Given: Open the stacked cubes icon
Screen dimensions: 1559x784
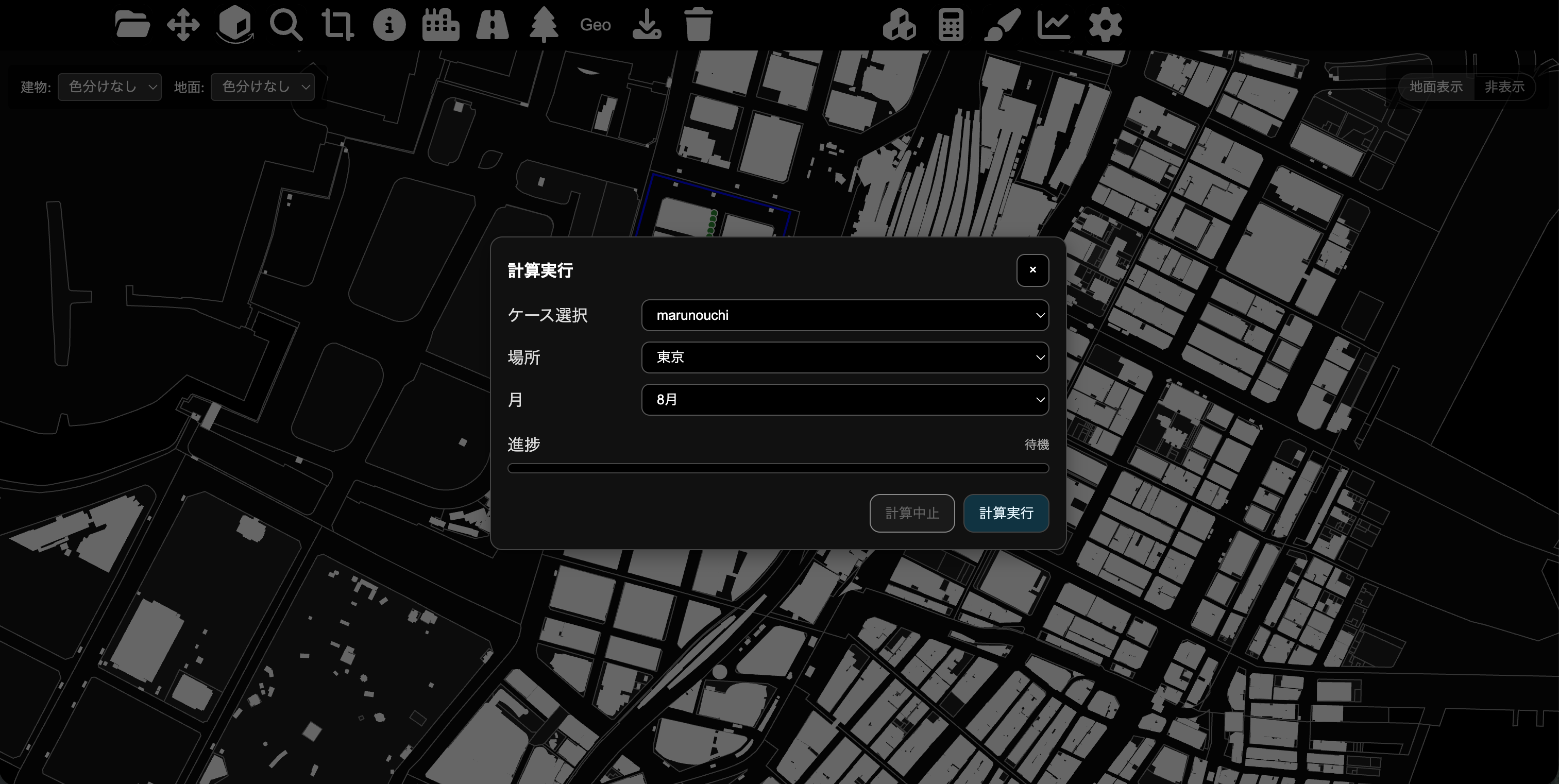Looking at the screenshot, I should [x=900, y=25].
